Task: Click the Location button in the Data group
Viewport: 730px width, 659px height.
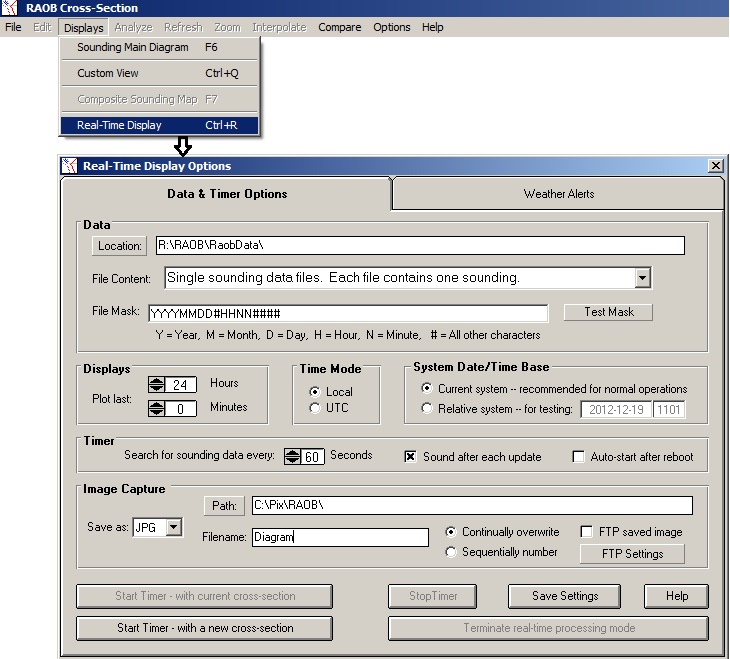Action: (x=119, y=245)
